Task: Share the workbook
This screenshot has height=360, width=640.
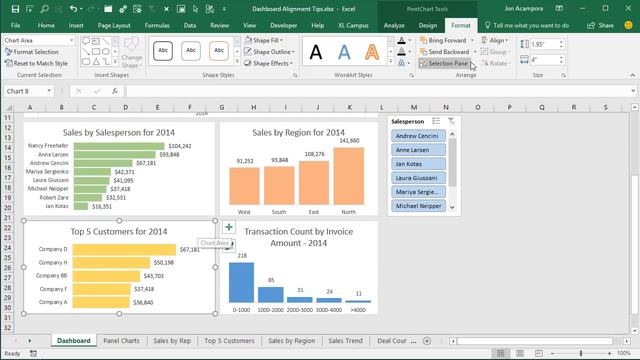Action: 600,25
